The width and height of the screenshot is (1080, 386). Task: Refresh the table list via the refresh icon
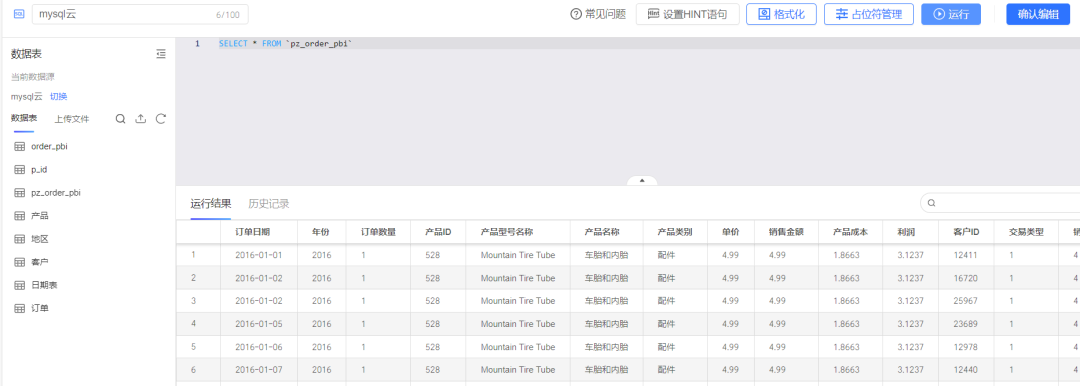coord(160,119)
